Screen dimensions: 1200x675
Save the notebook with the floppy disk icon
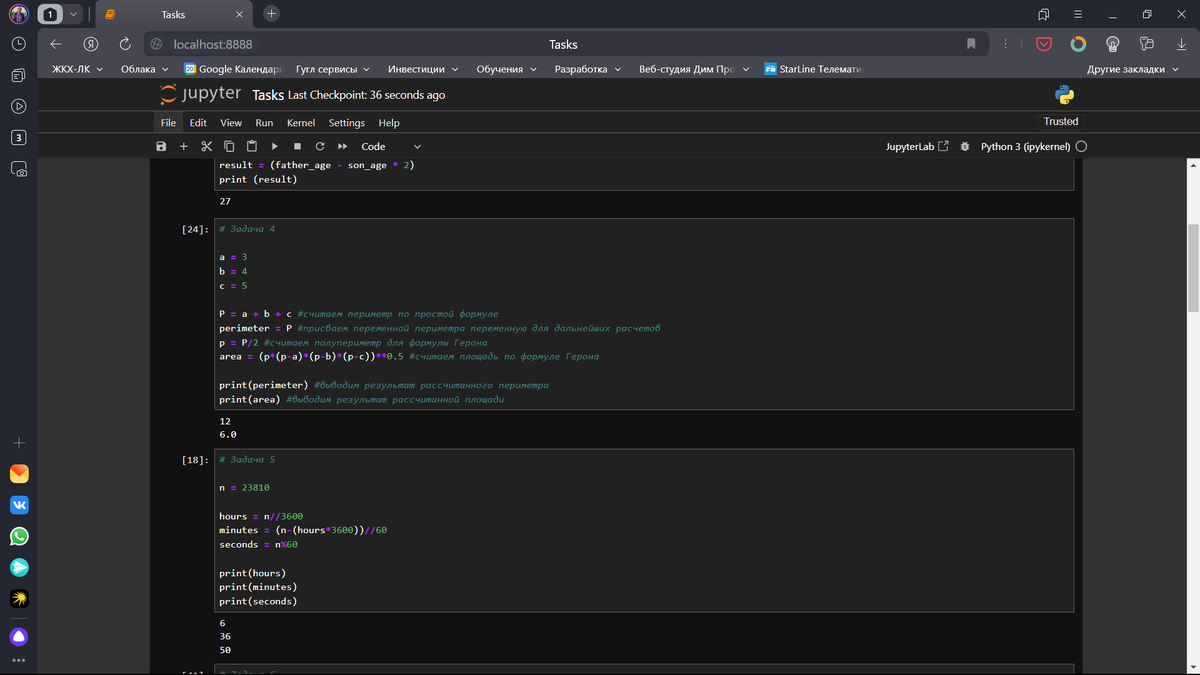tap(161, 146)
